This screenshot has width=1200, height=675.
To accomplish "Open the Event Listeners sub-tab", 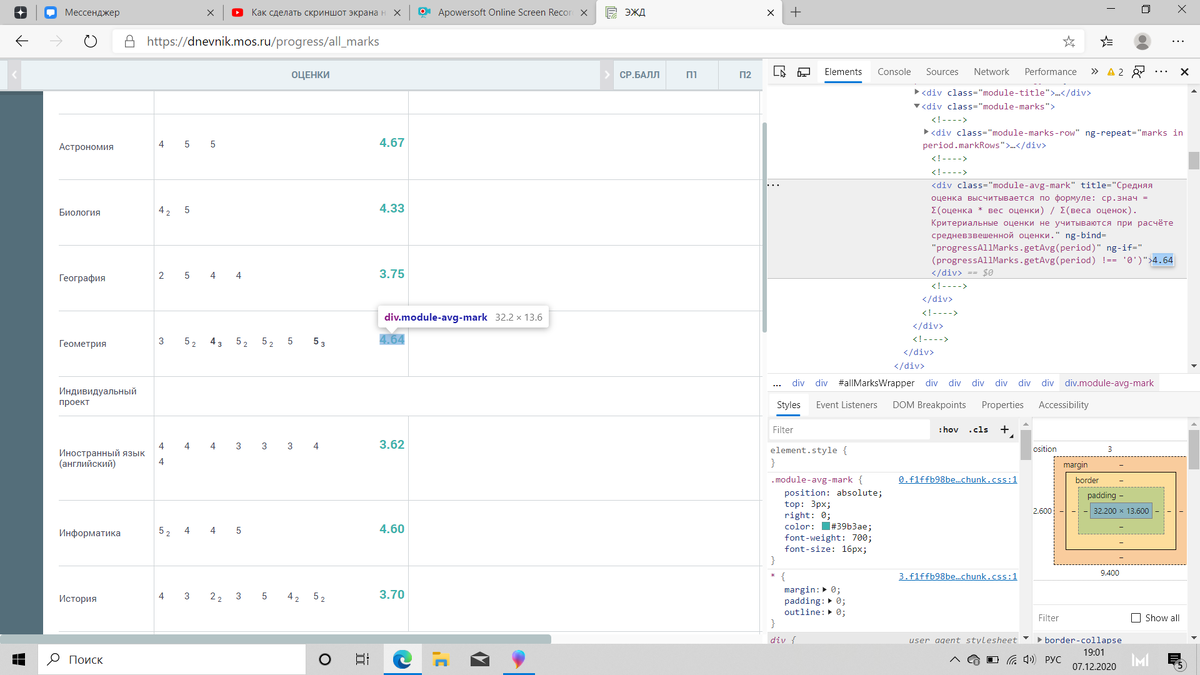I will tap(846, 405).
